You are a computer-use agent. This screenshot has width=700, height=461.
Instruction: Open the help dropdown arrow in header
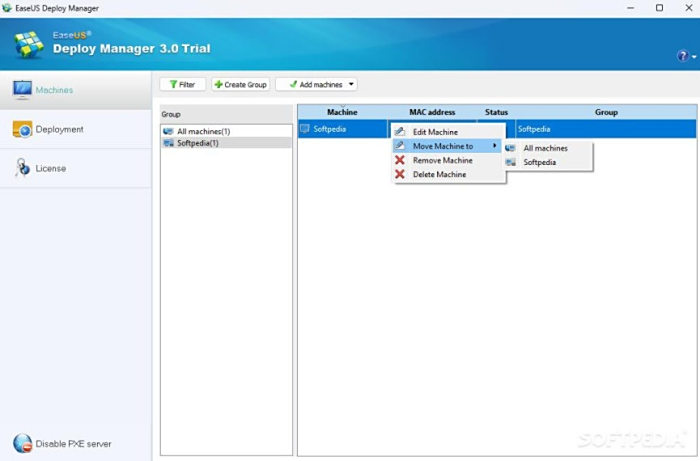click(x=691, y=57)
